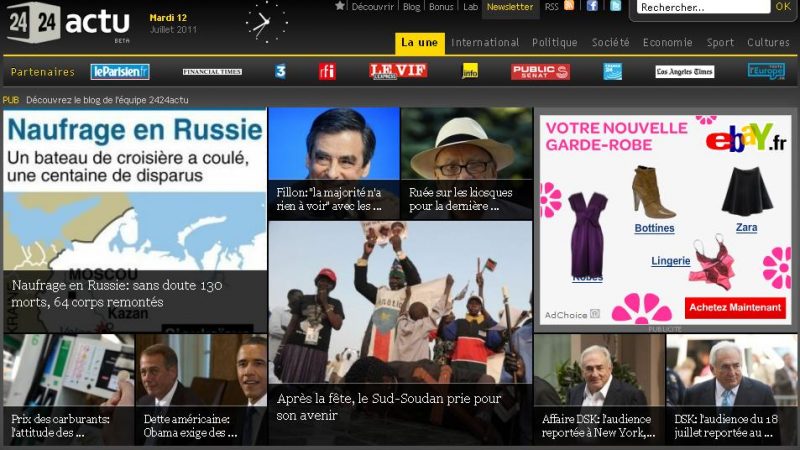Open the Bonus link
This screenshot has height=450, width=800.
[441, 7]
